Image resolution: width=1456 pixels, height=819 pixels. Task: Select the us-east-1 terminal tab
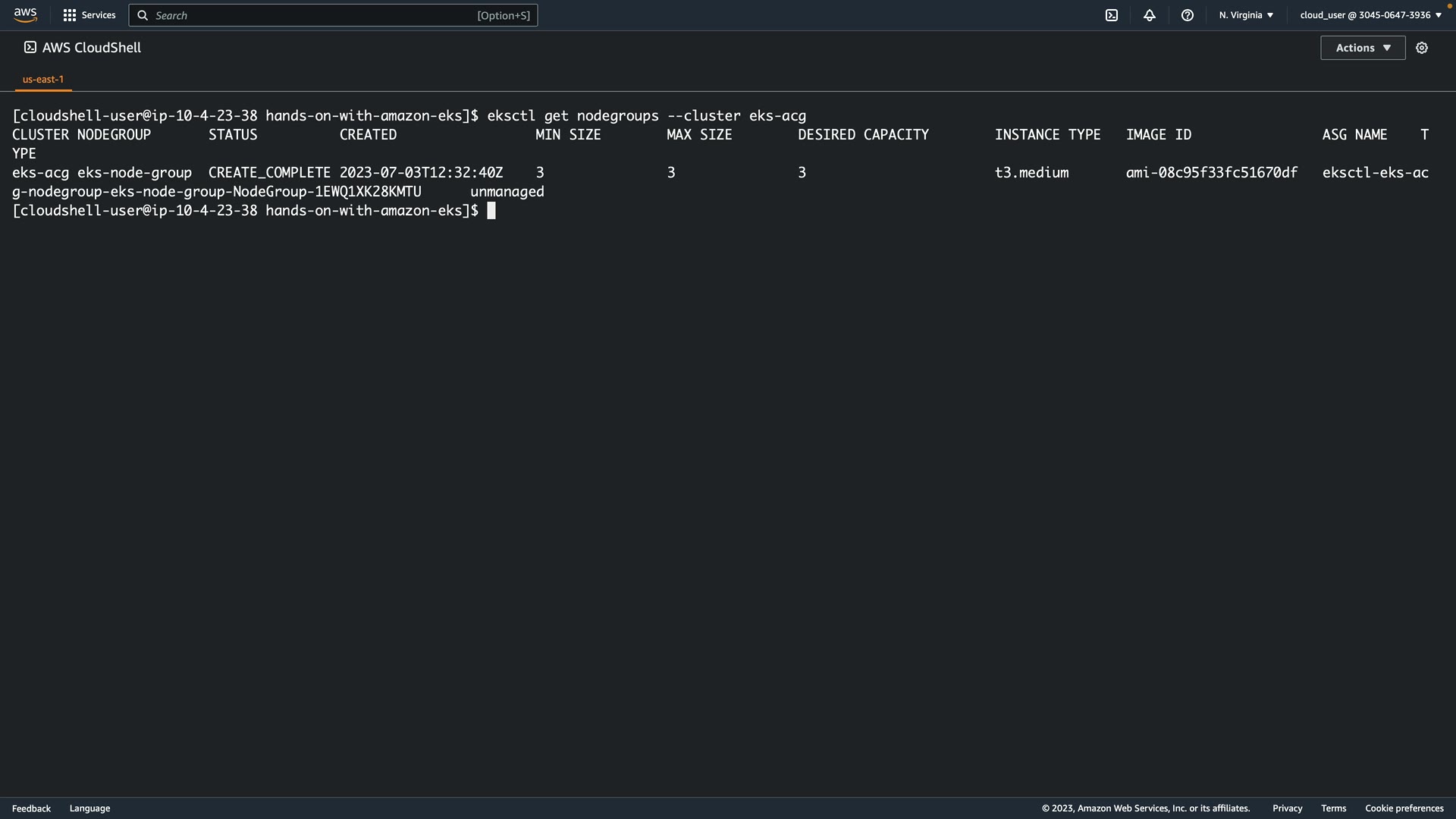(43, 79)
